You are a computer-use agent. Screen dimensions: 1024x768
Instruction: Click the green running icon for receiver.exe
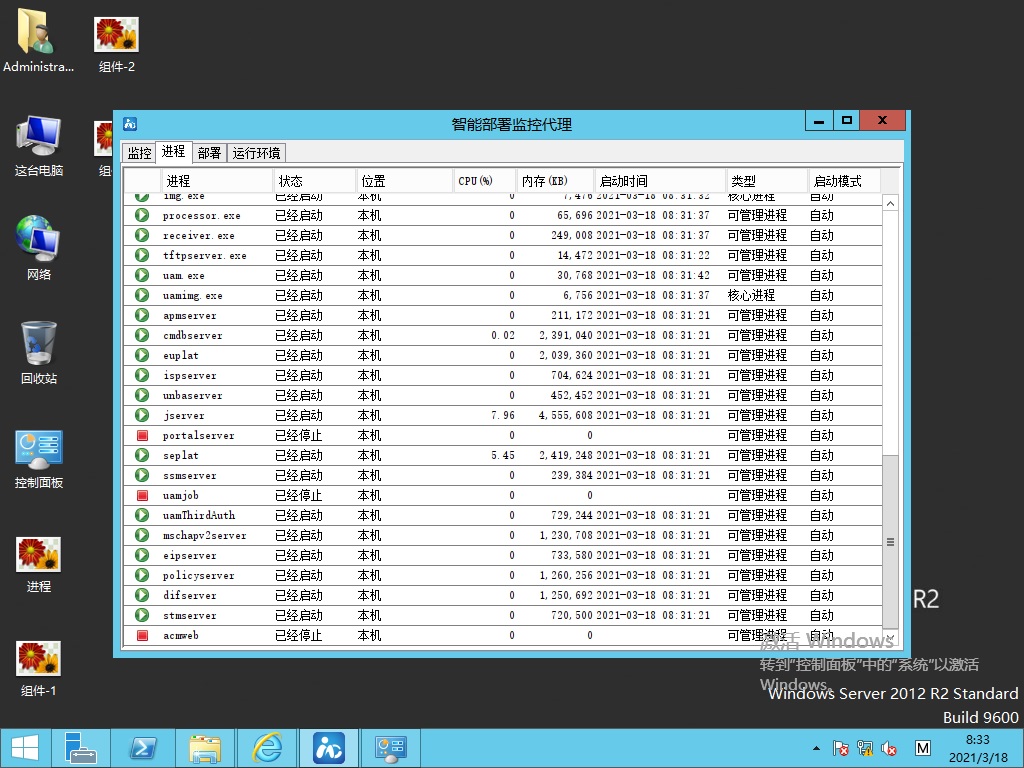(x=142, y=235)
